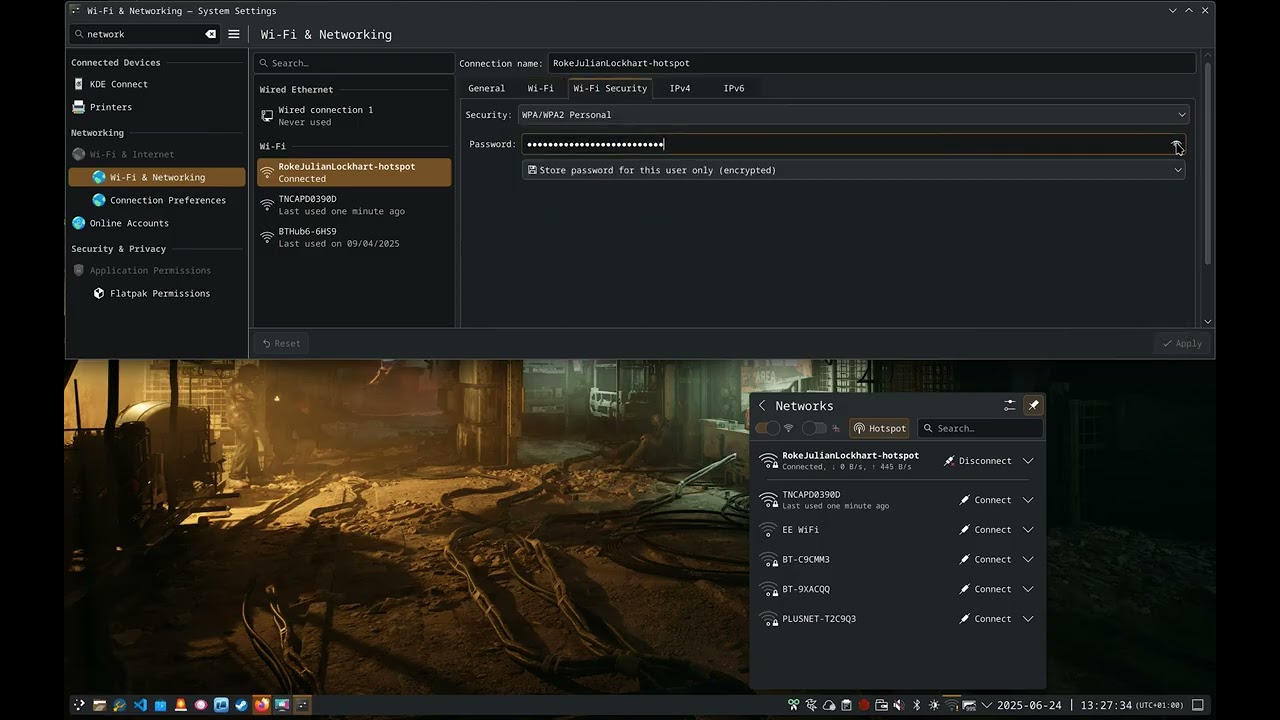Unpin the Networks popup with the pin button
The height and width of the screenshot is (720, 1280).
(x=1033, y=406)
